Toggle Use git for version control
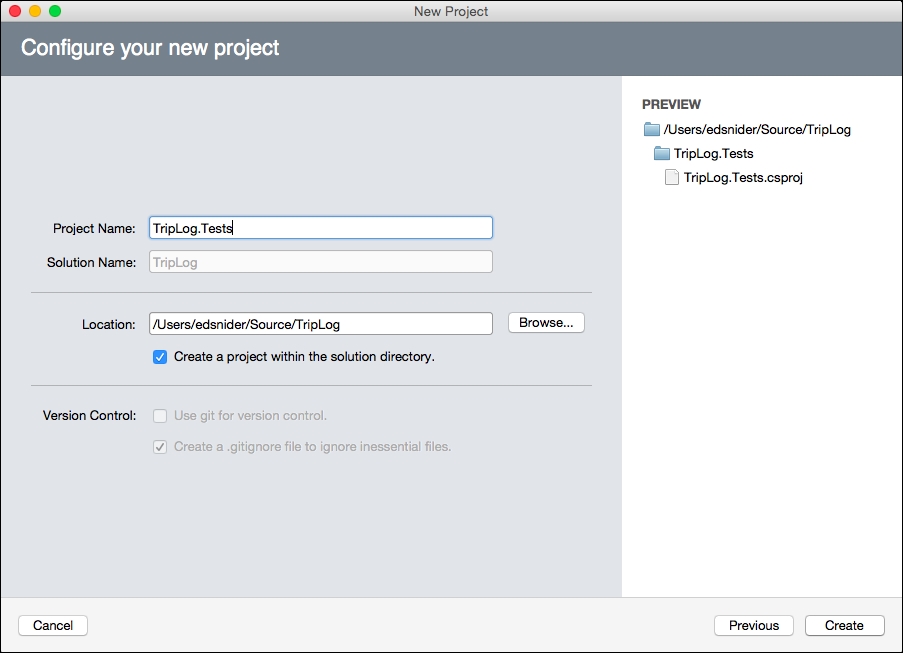 coord(160,416)
